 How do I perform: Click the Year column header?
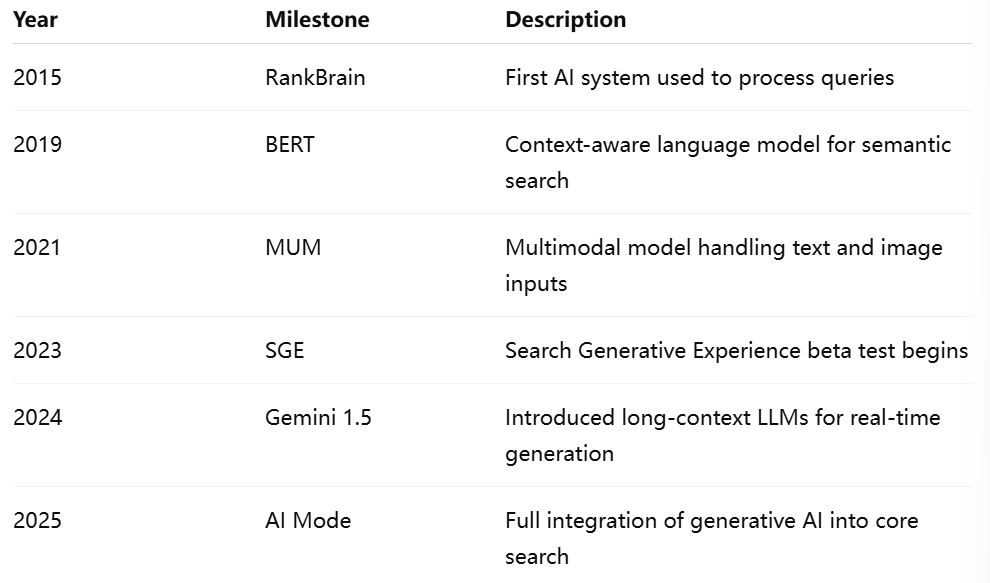click(x=35, y=20)
